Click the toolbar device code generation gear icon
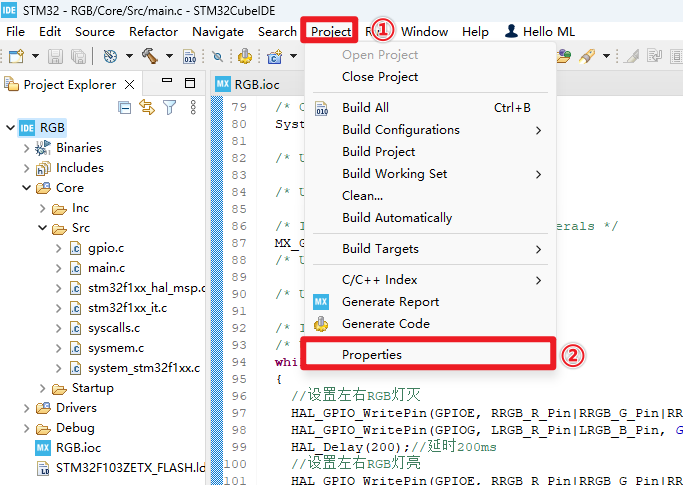 pyautogui.click(x=245, y=56)
